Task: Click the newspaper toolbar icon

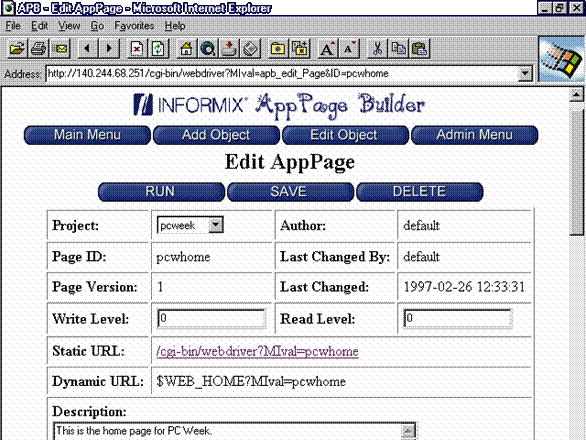Action: pos(251,49)
